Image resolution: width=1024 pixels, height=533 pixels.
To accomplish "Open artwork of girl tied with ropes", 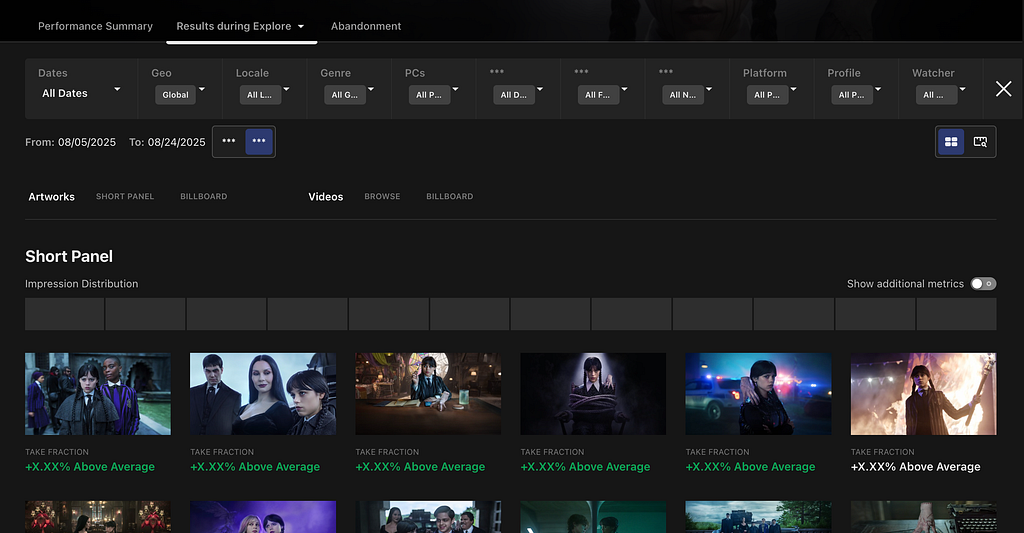I will pyautogui.click(x=593, y=394).
